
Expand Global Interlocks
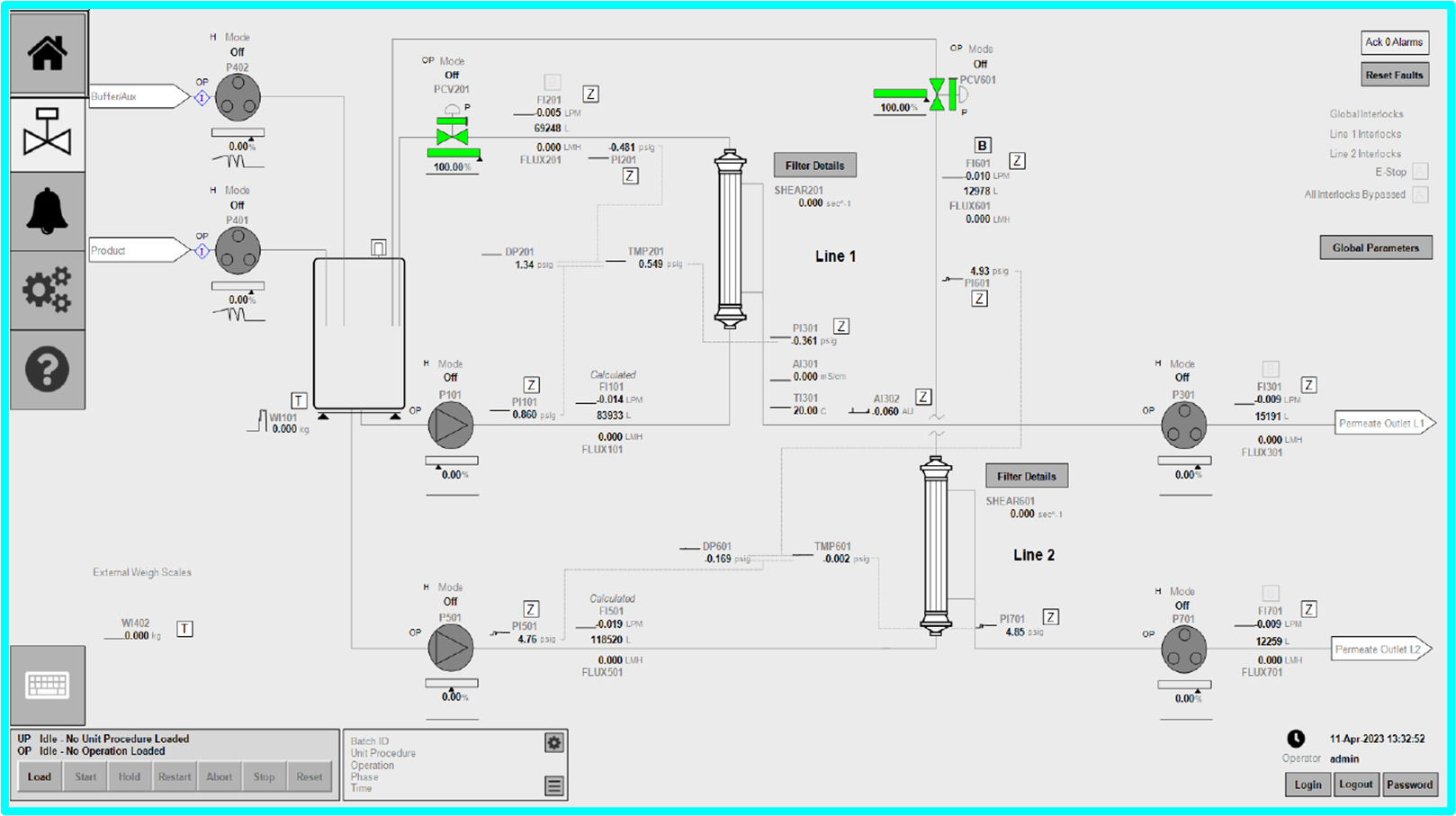pos(1366,114)
